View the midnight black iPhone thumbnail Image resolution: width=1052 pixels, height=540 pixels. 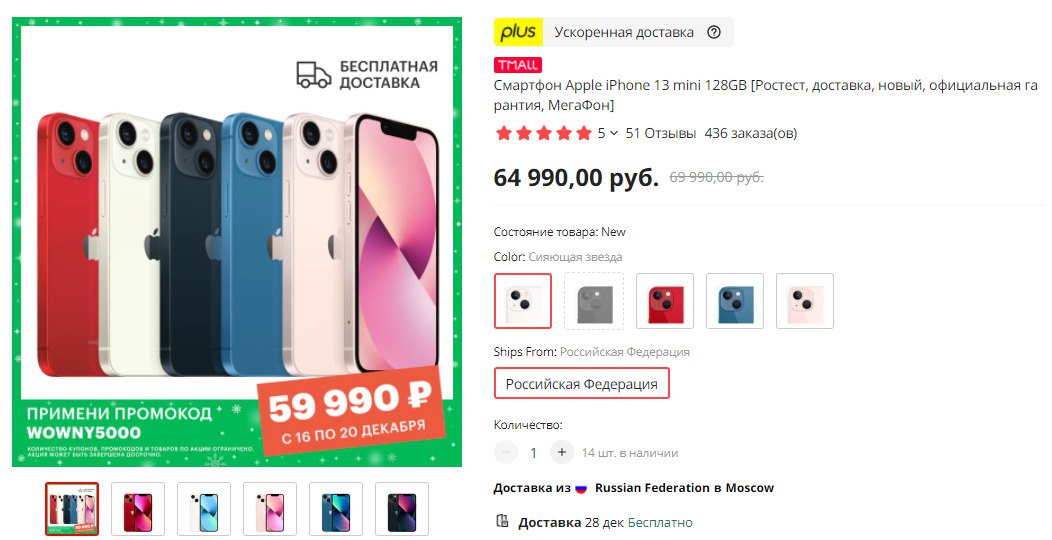coord(401,509)
